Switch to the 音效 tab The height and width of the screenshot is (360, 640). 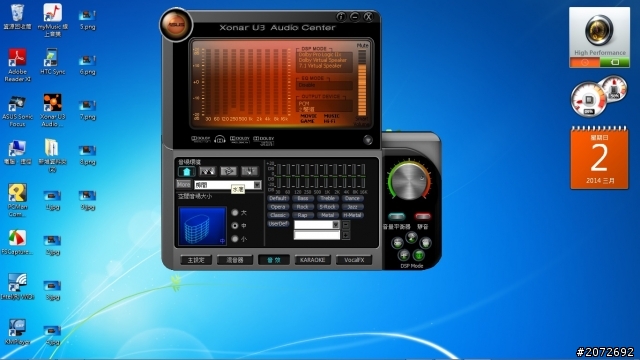[273, 260]
